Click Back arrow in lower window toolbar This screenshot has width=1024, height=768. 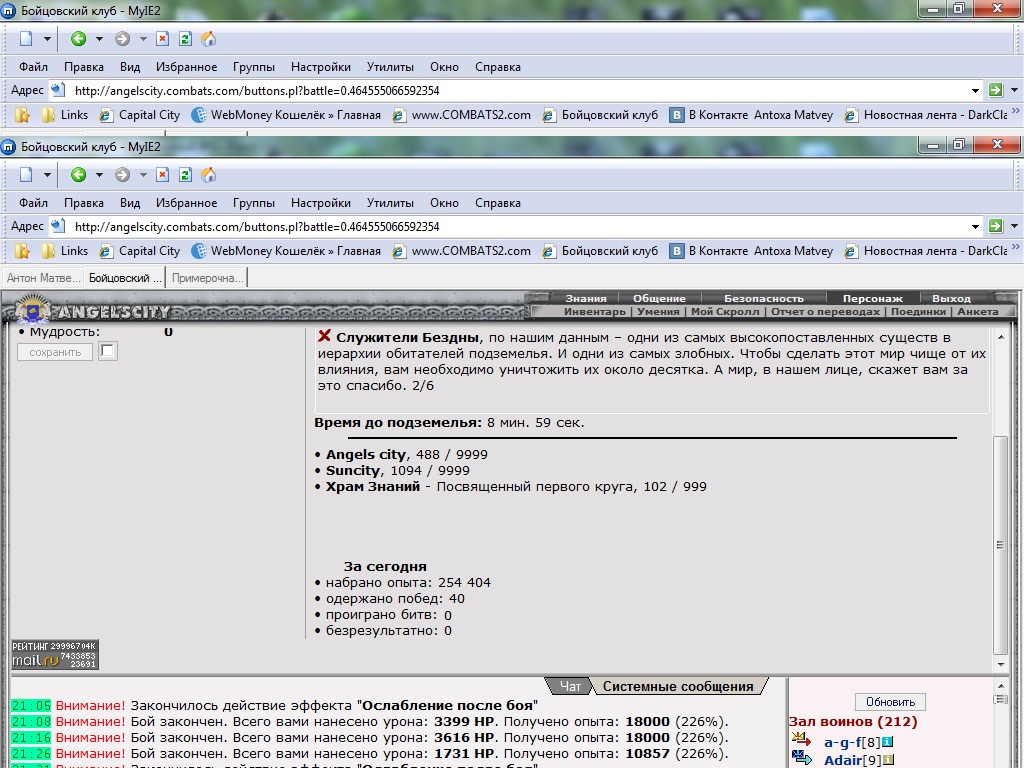pos(78,175)
